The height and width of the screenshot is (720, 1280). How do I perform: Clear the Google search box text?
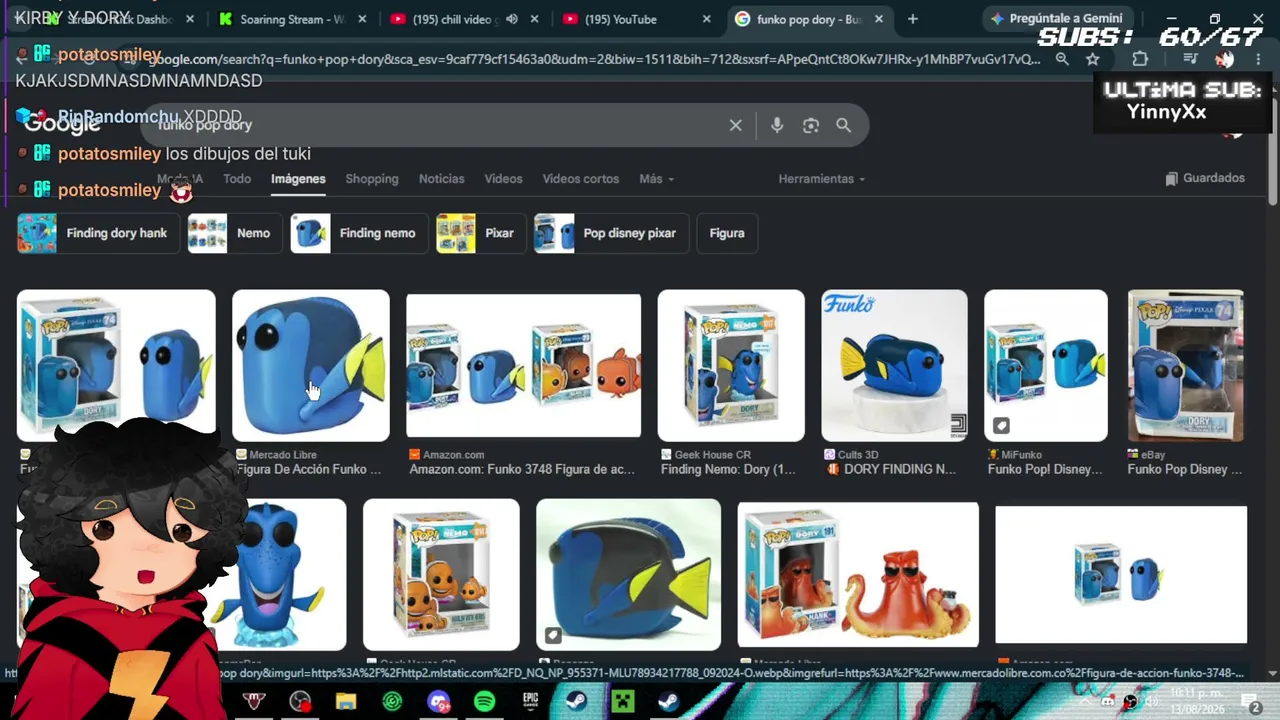pos(735,125)
